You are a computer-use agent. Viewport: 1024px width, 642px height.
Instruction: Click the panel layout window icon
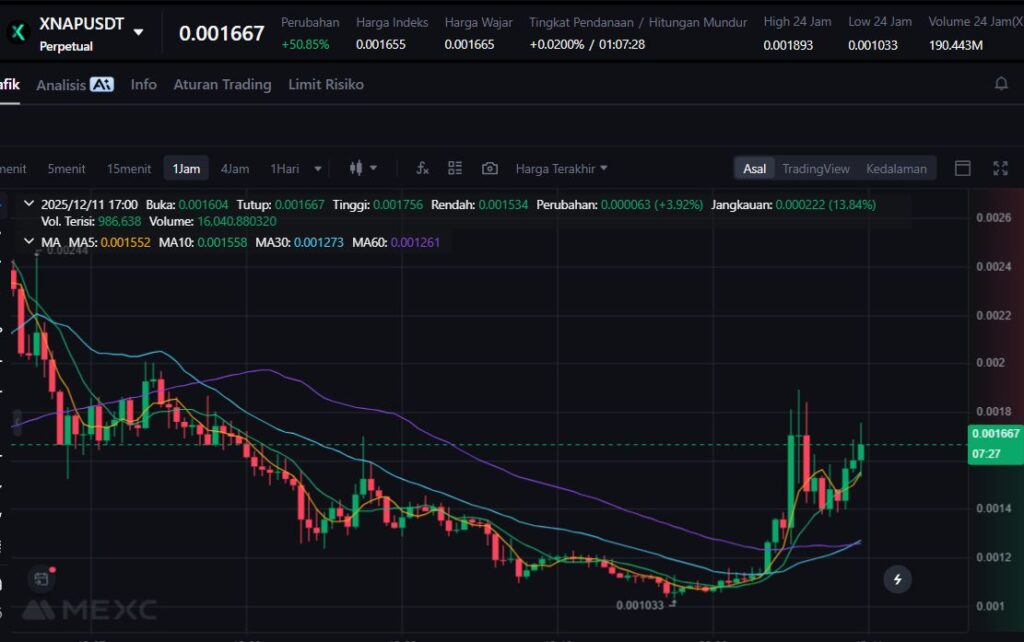click(962, 168)
